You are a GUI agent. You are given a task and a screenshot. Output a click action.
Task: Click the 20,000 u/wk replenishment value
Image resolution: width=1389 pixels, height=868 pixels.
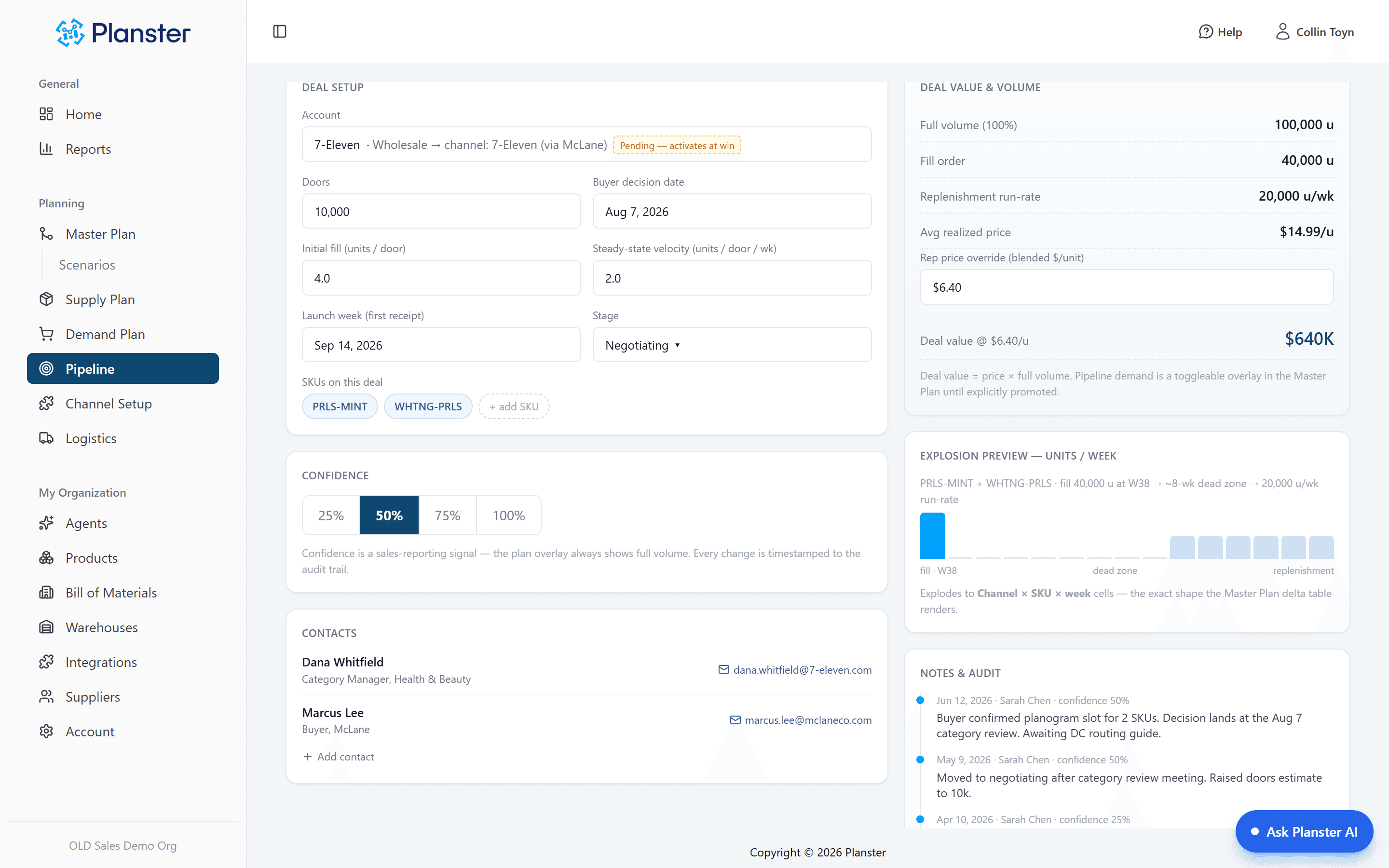pos(1296,196)
